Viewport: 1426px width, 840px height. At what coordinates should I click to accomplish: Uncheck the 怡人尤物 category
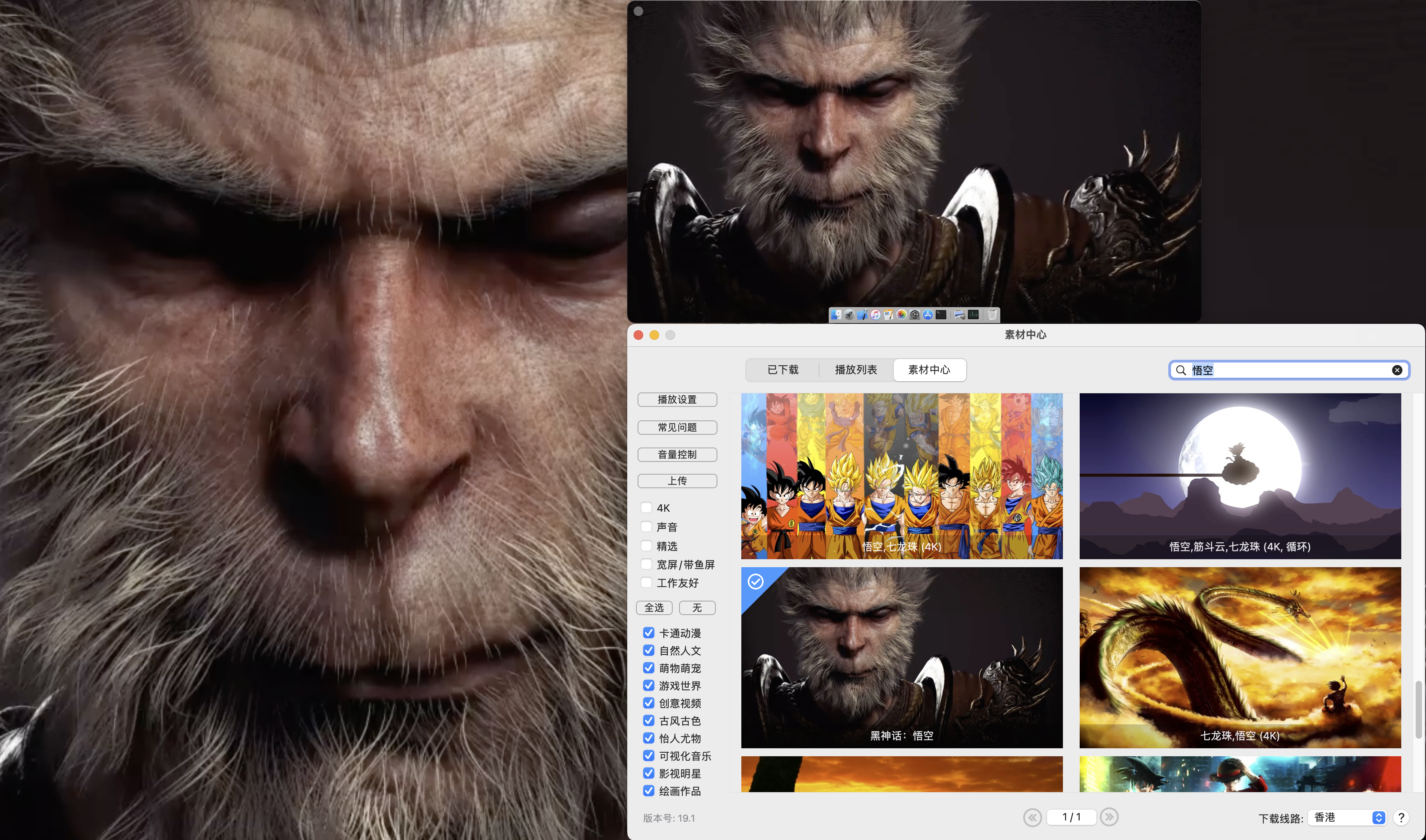pos(649,738)
